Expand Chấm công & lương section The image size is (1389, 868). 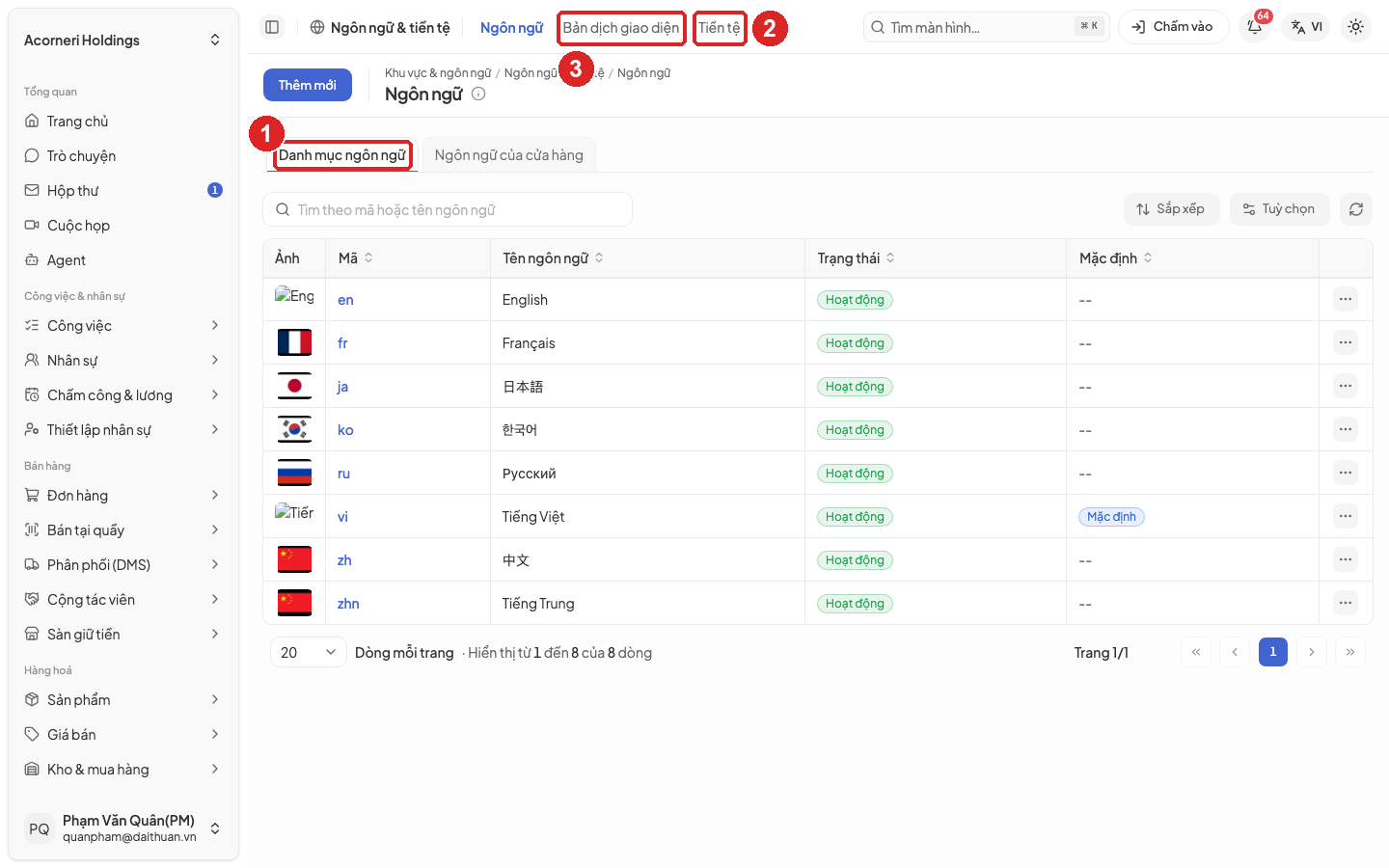point(123,395)
